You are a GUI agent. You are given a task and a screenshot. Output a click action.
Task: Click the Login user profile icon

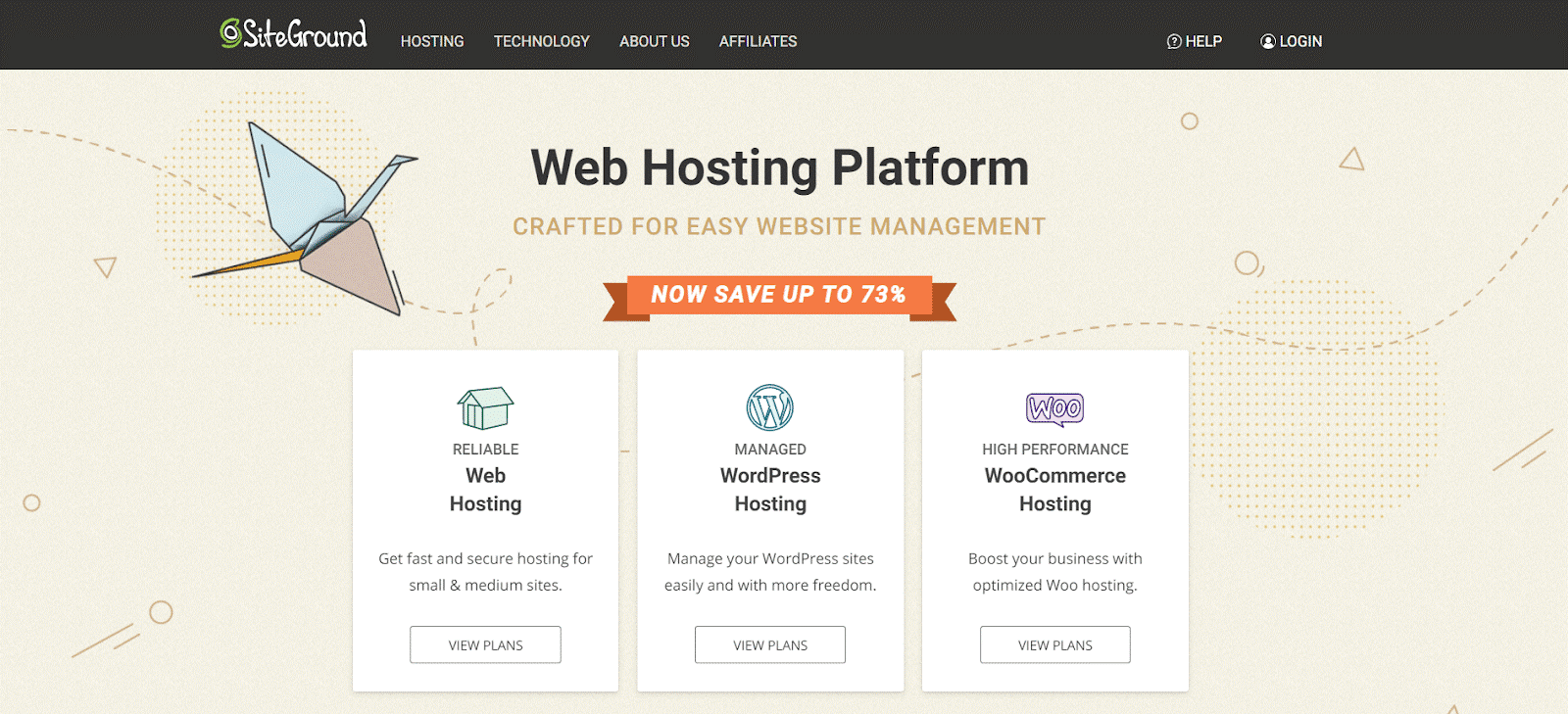point(1267,42)
